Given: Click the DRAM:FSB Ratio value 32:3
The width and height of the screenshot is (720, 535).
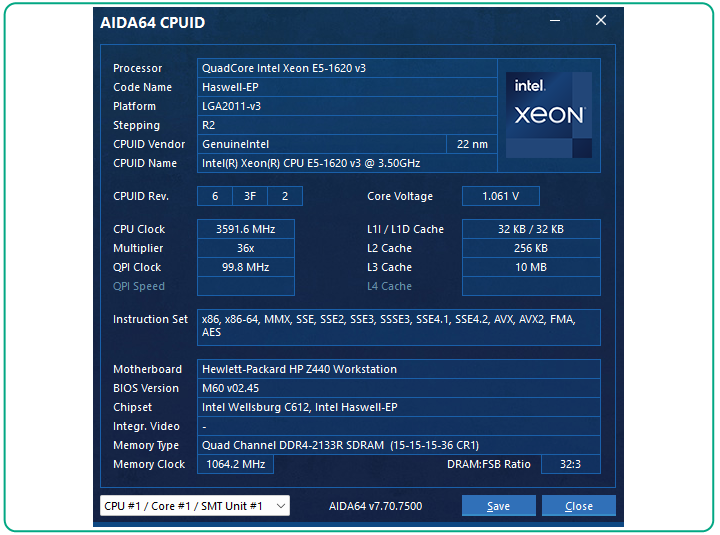Looking at the screenshot, I should click(571, 464).
